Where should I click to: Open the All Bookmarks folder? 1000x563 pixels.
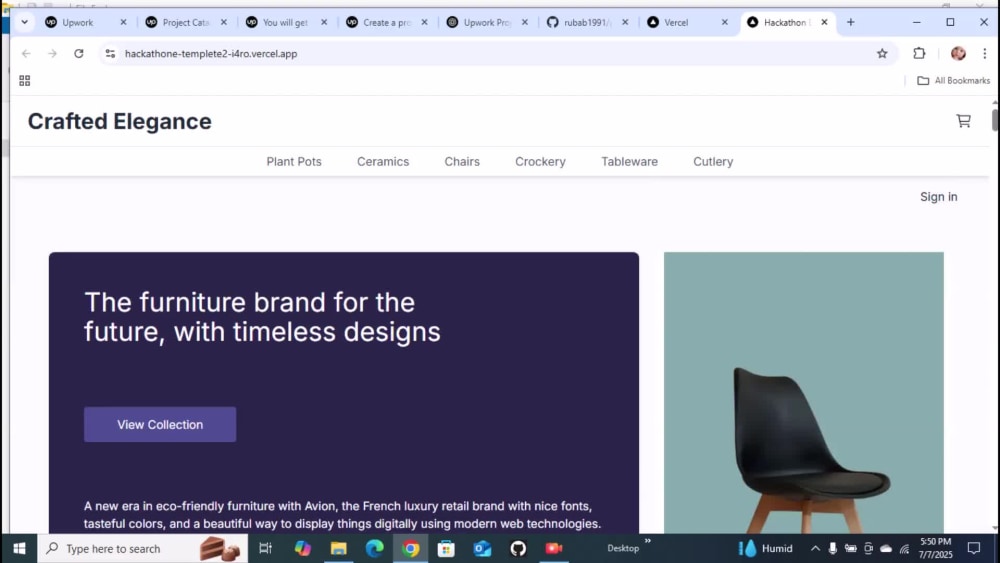pyautogui.click(x=953, y=80)
